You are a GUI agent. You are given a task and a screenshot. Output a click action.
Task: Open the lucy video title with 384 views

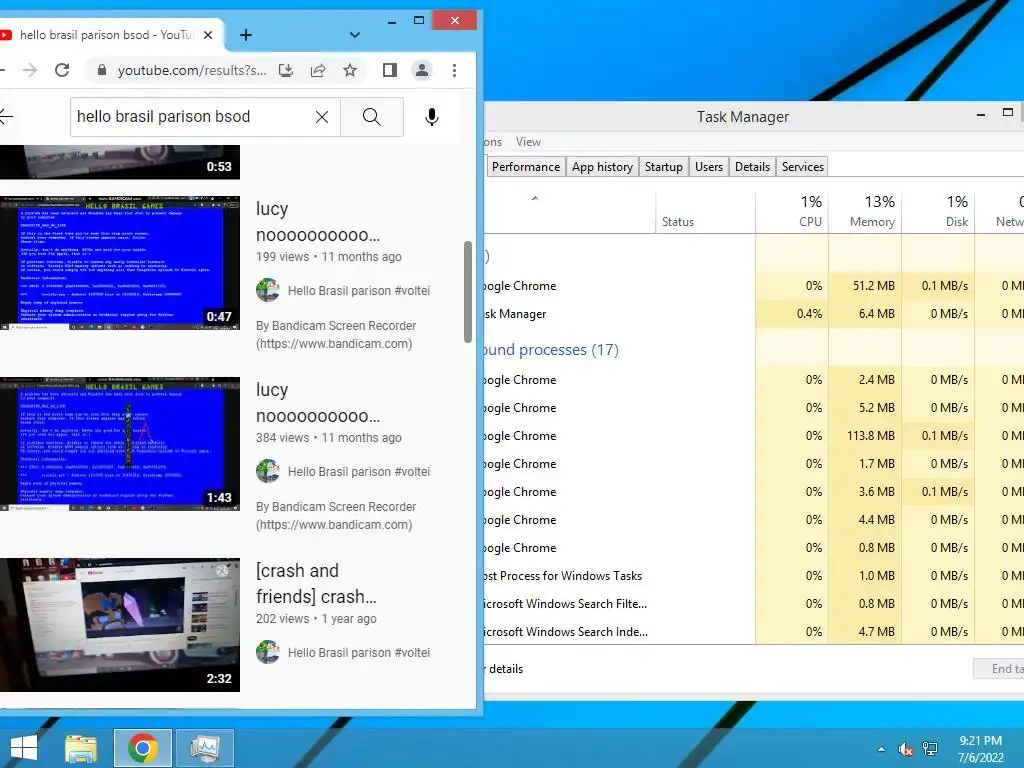coord(317,402)
